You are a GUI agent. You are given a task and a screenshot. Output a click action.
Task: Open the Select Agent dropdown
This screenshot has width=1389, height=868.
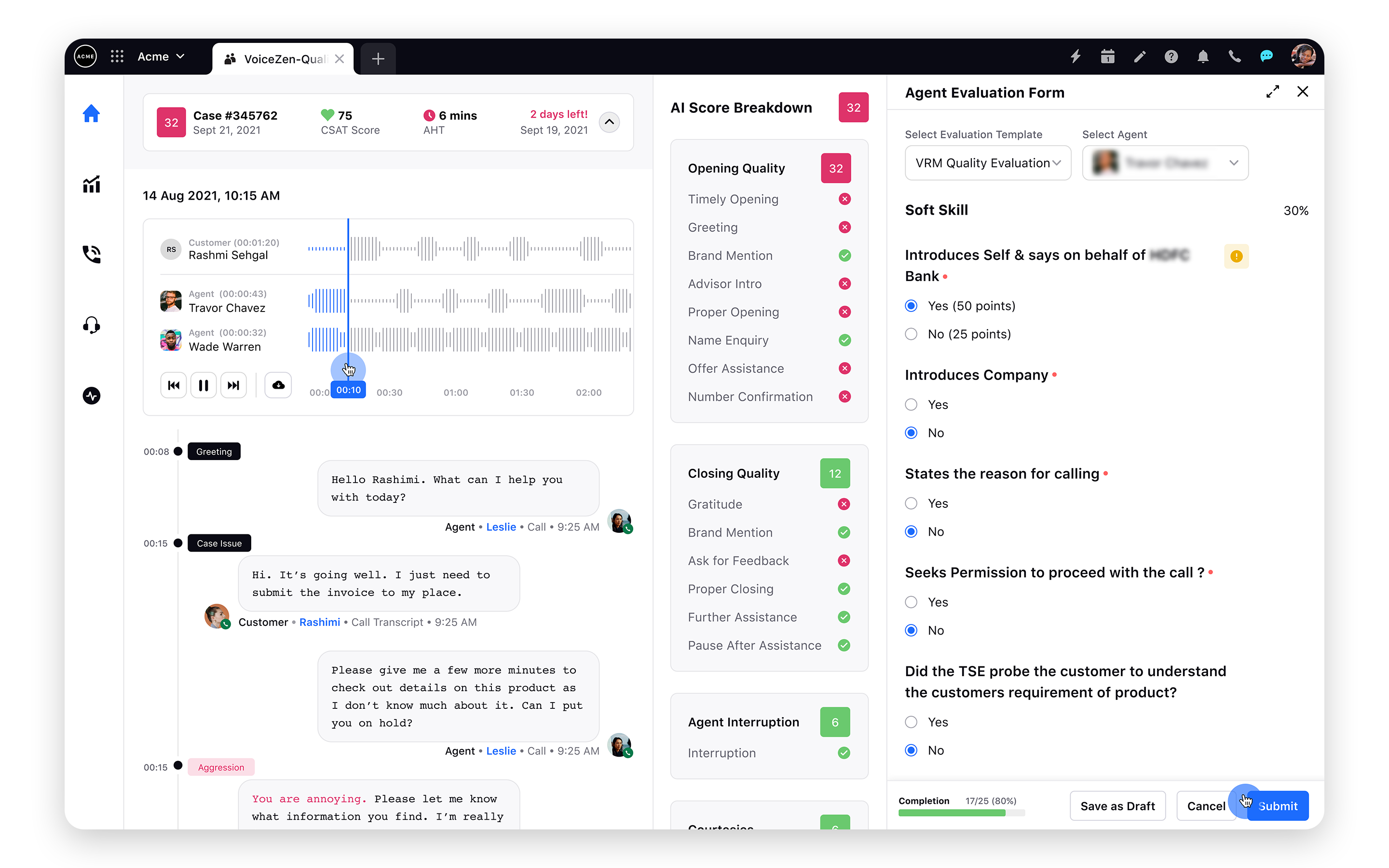pyautogui.click(x=1165, y=163)
